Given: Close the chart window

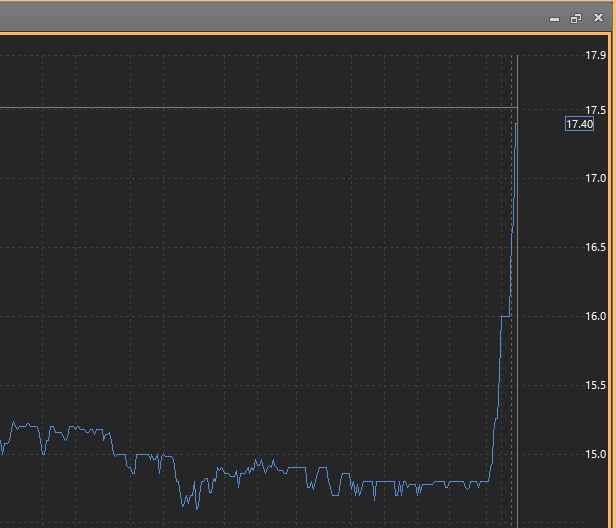Looking at the screenshot, I should [598, 18].
